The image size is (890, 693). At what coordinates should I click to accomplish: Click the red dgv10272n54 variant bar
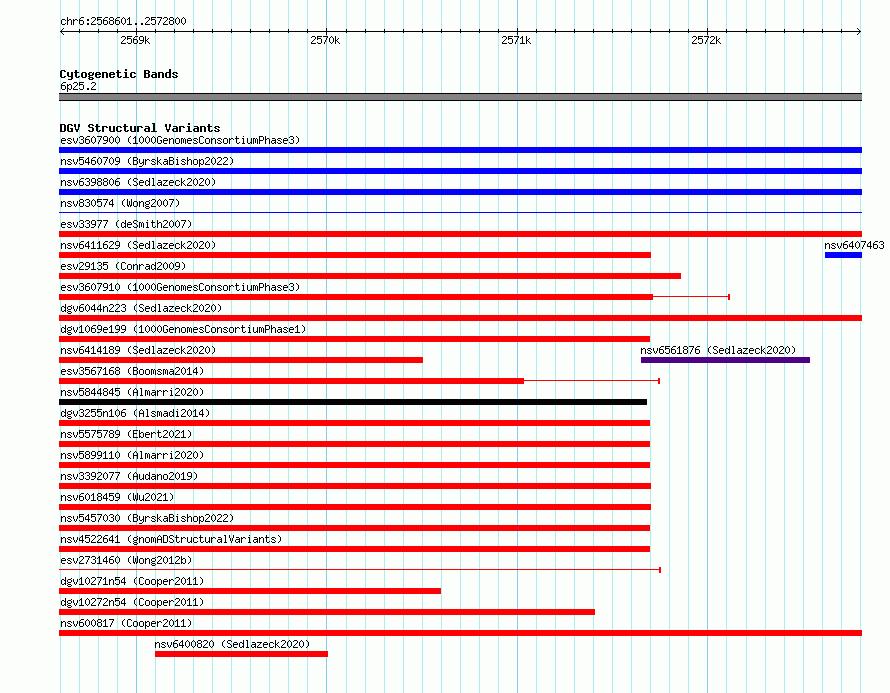(327, 612)
